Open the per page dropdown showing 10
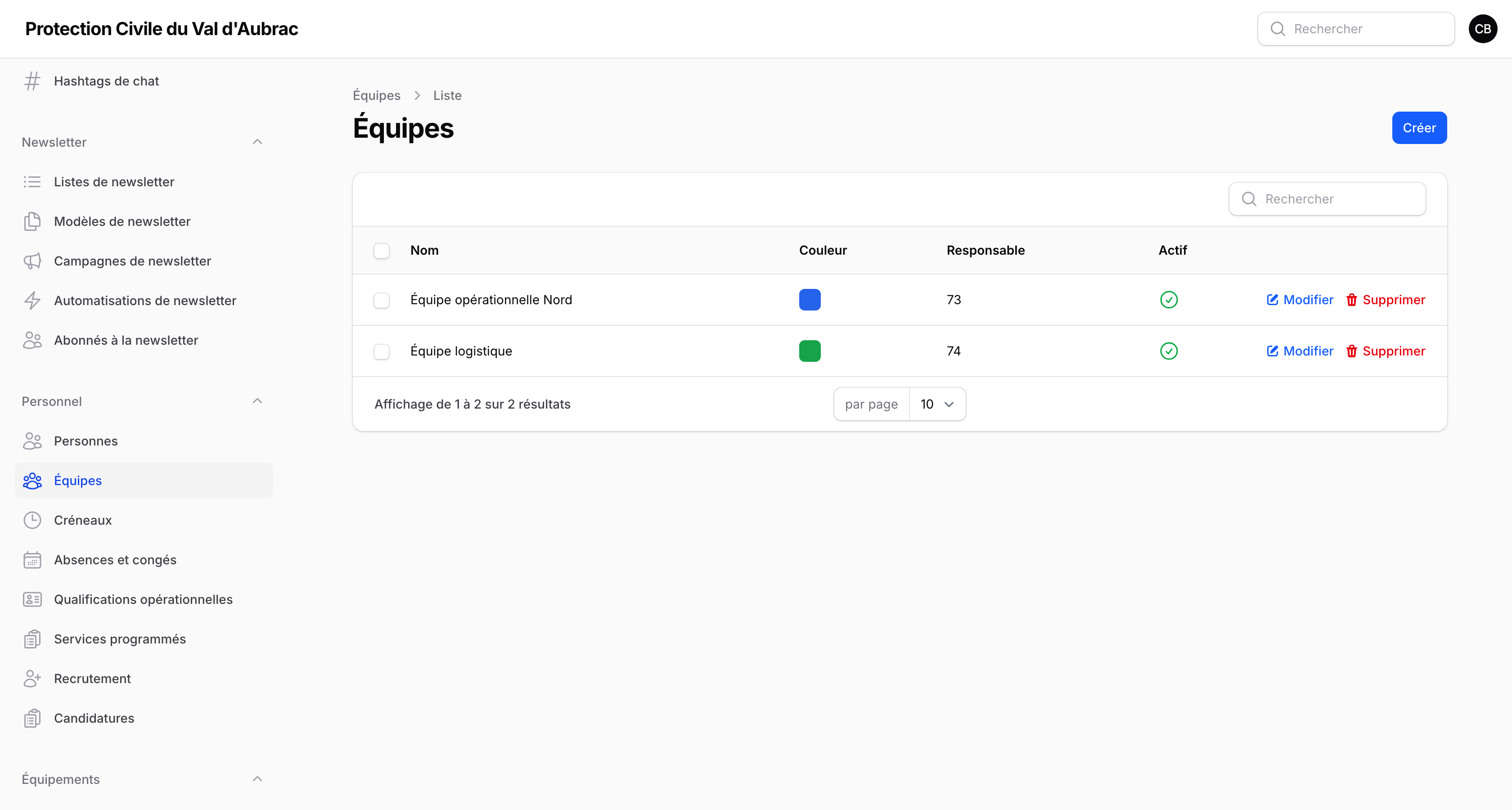Screen dimensions: 1512x810 [937, 405]
